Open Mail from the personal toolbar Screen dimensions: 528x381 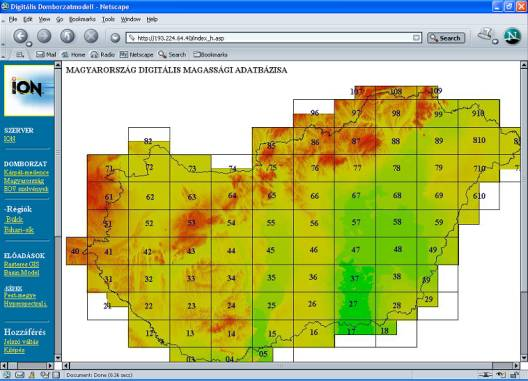click(x=46, y=54)
